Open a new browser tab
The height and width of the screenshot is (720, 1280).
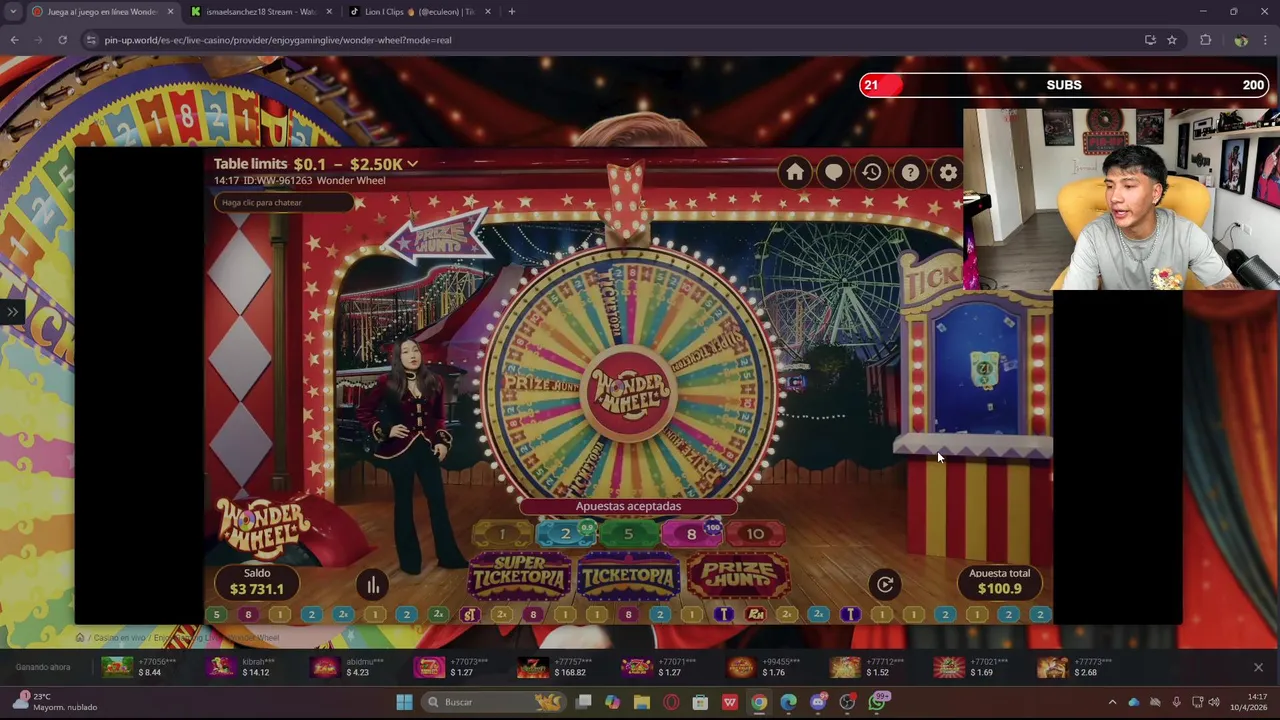click(511, 12)
